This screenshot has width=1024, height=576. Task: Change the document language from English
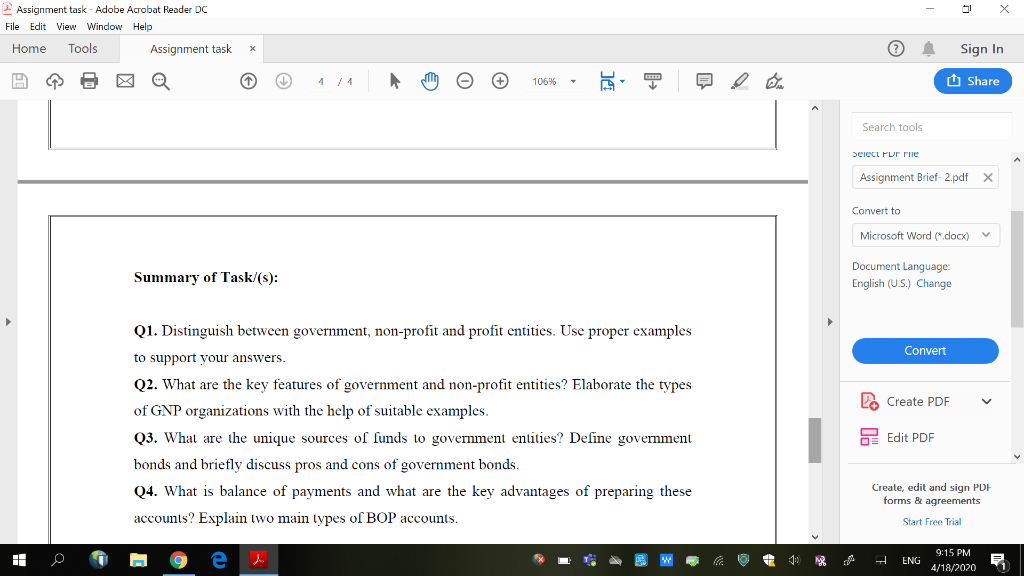click(x=933, y=283)
